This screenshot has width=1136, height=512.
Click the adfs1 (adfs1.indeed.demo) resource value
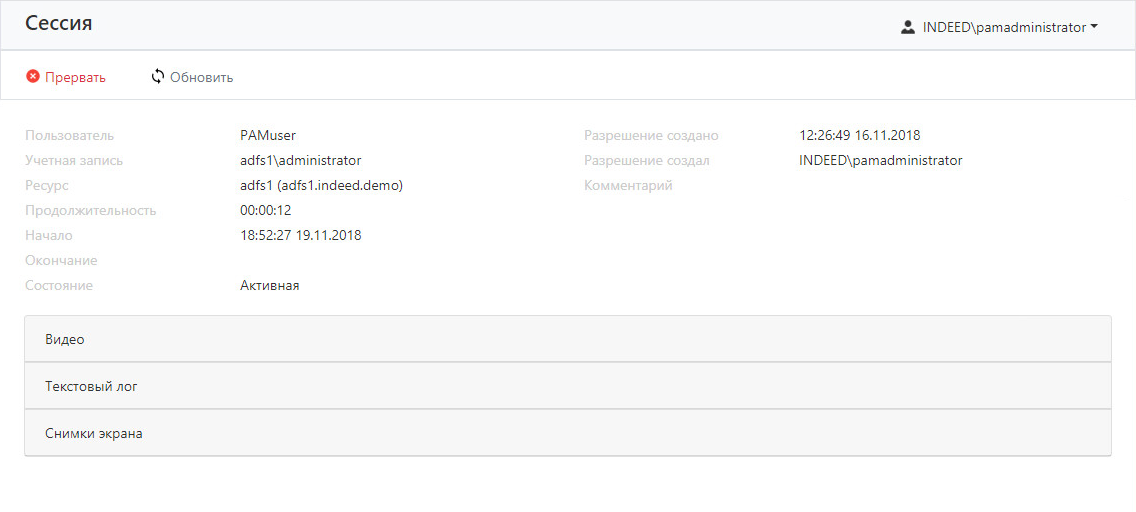click(x=321, y=185)
